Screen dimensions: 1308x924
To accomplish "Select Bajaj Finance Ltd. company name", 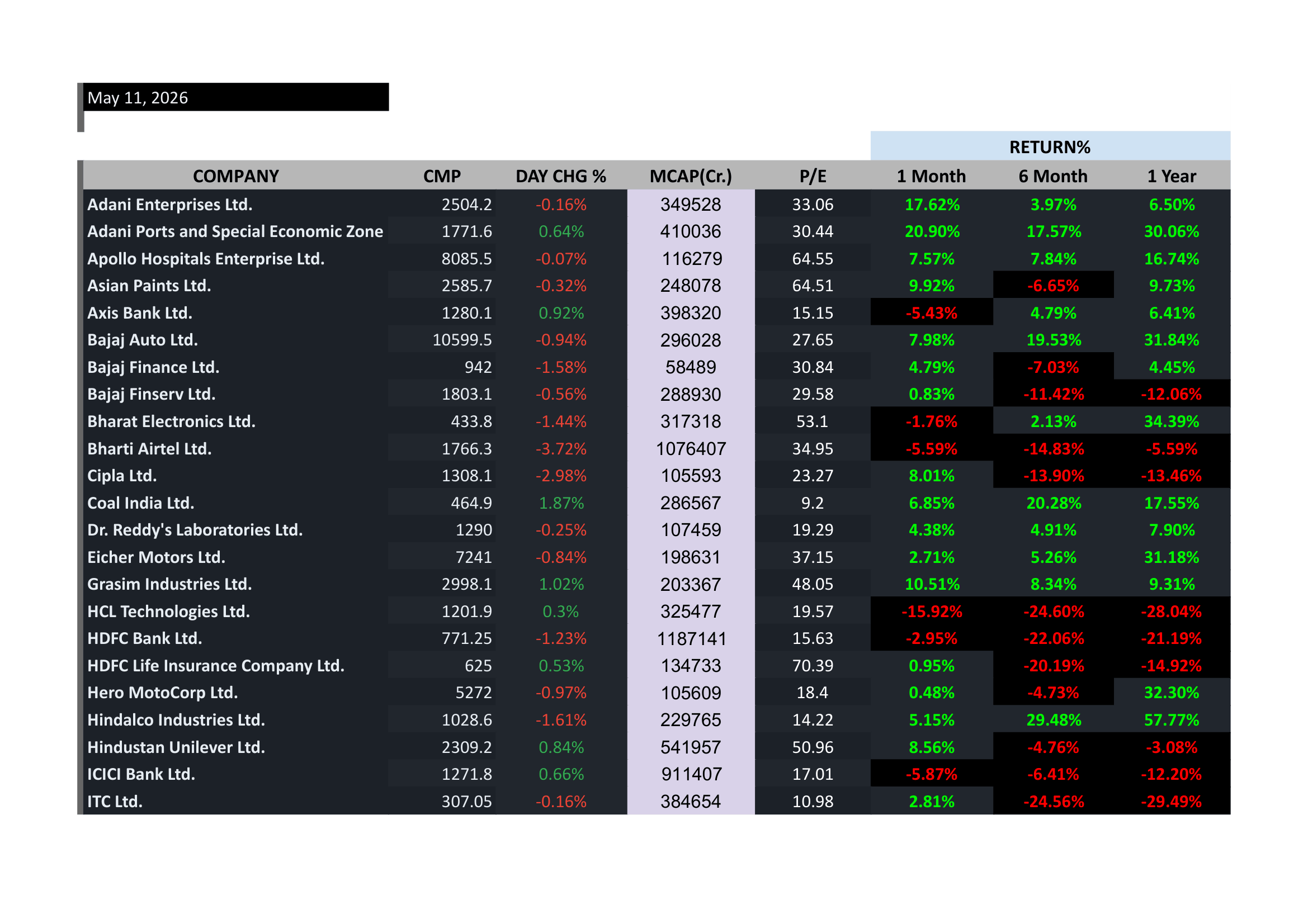I will (153, 367).
